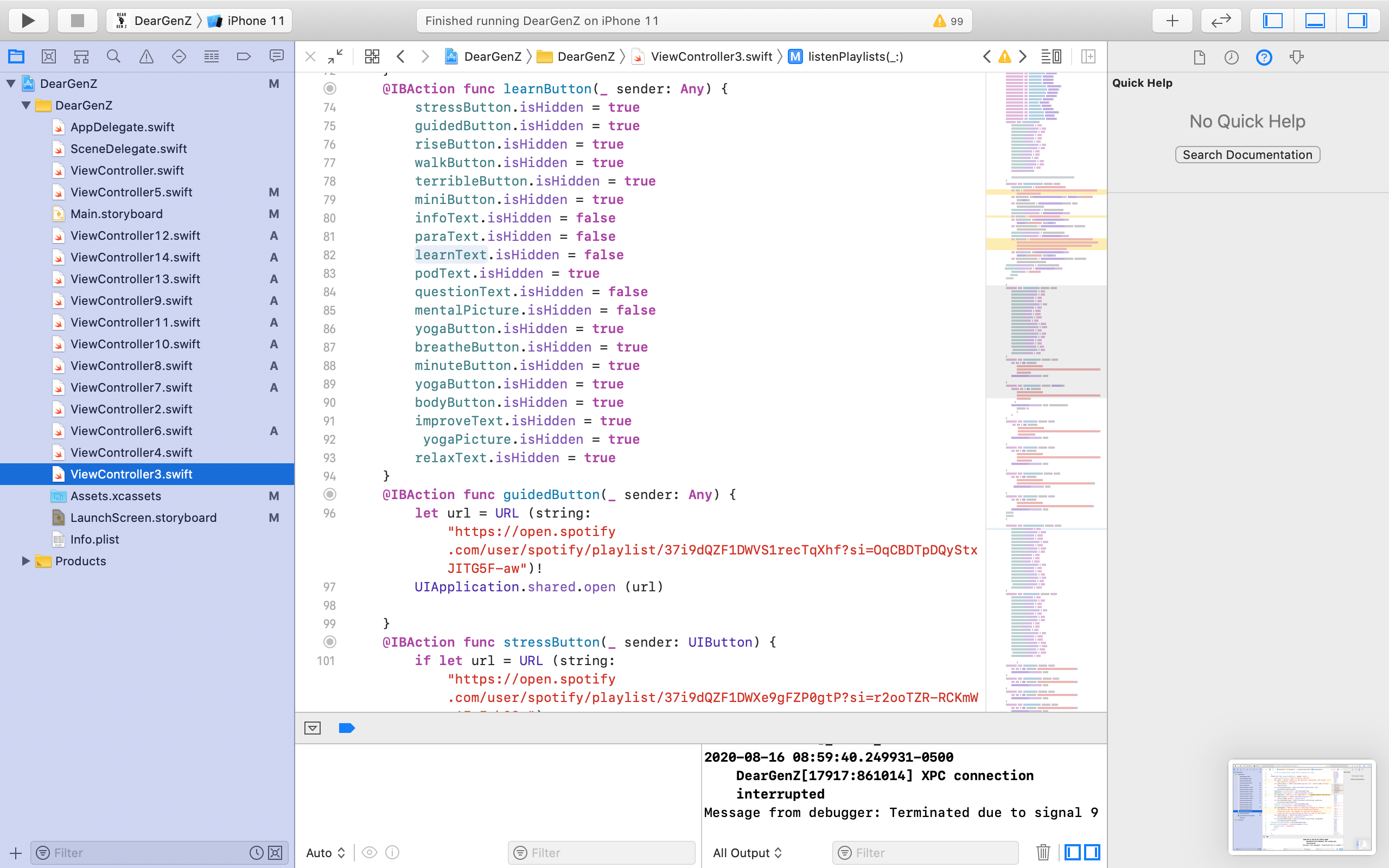Open the Issue navigator warning icon
1389x868 pixels.
[x=146, y=56]
